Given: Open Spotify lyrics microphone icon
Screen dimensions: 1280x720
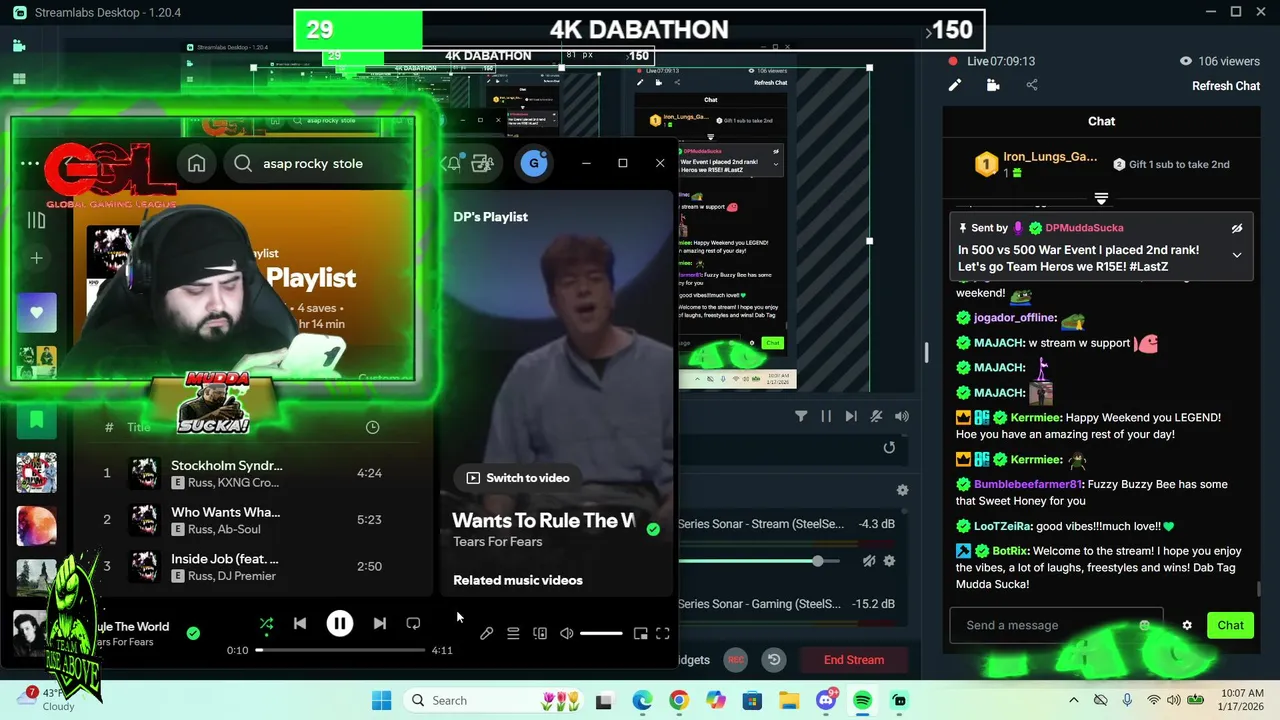Looking at the screenshot, I should pyautogui.click(x=486, y=633).
